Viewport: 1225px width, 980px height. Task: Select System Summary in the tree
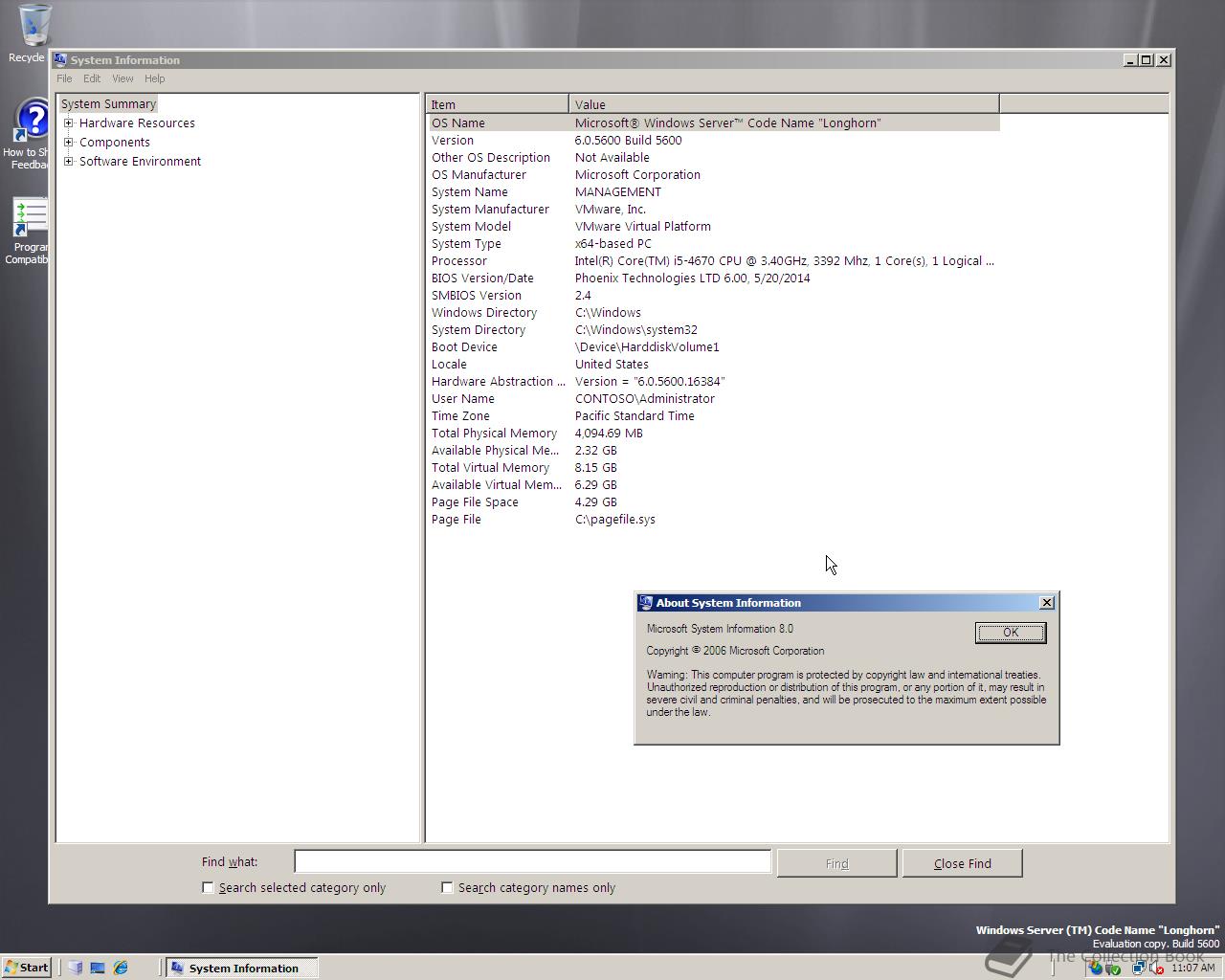click(108, 103)
